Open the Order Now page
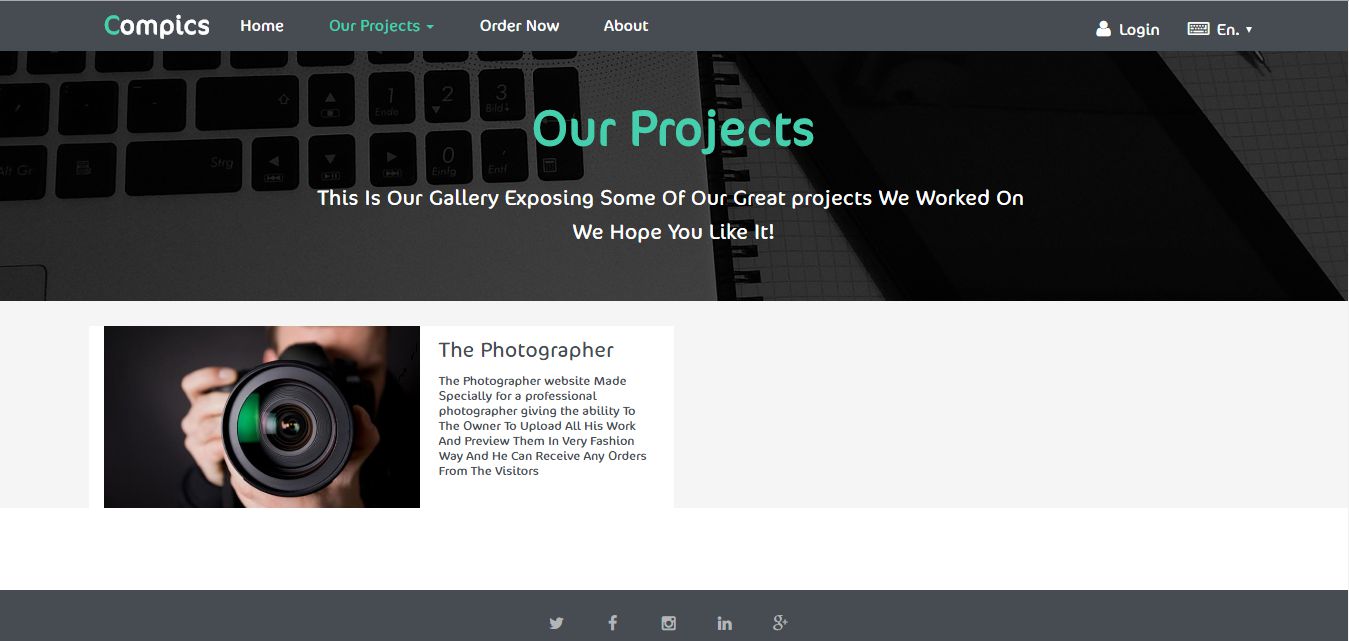The height and width of the screenshot is (641, 1349). pyautogui.click(x=519, y=26)
